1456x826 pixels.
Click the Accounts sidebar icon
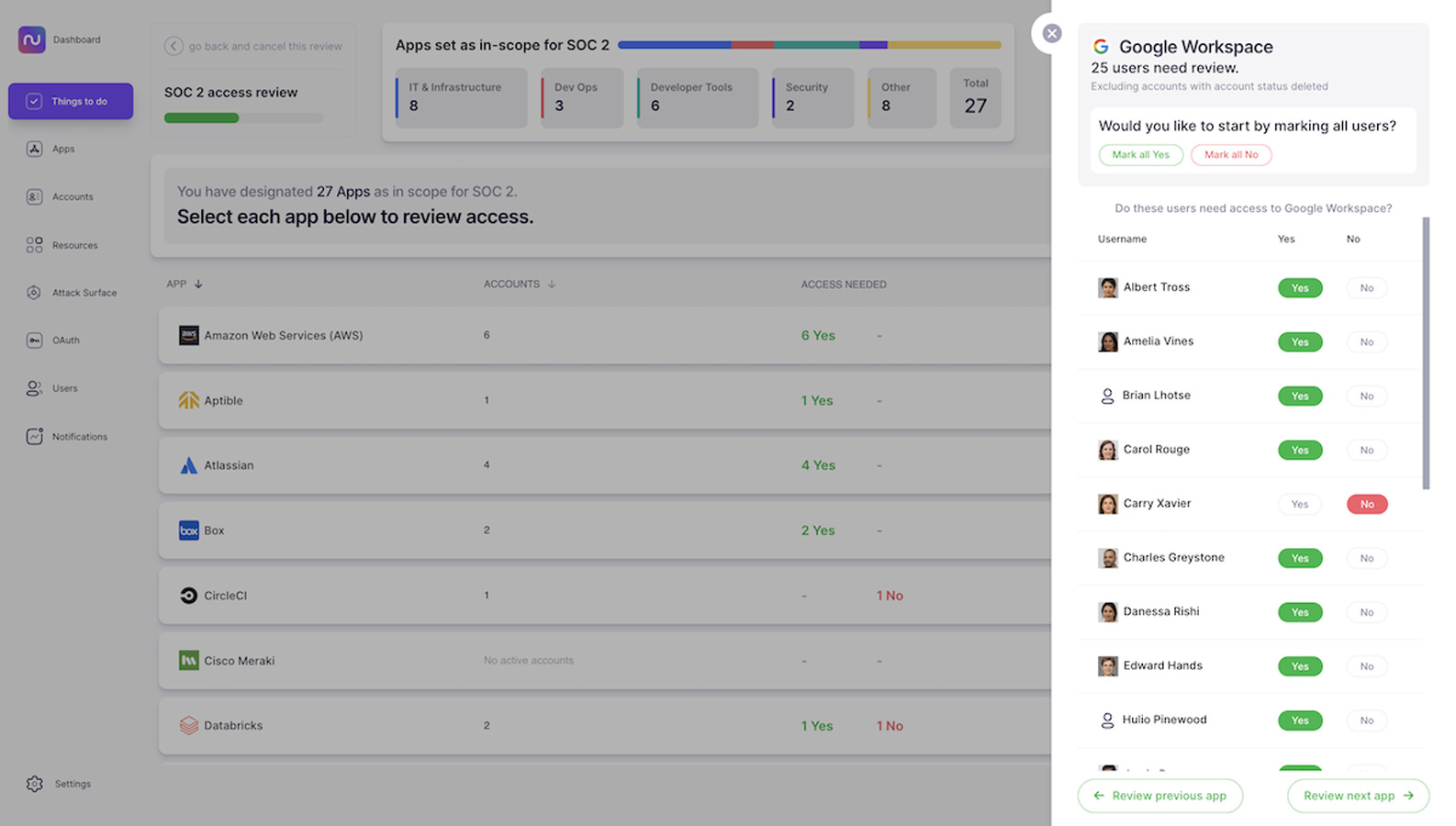34,196
